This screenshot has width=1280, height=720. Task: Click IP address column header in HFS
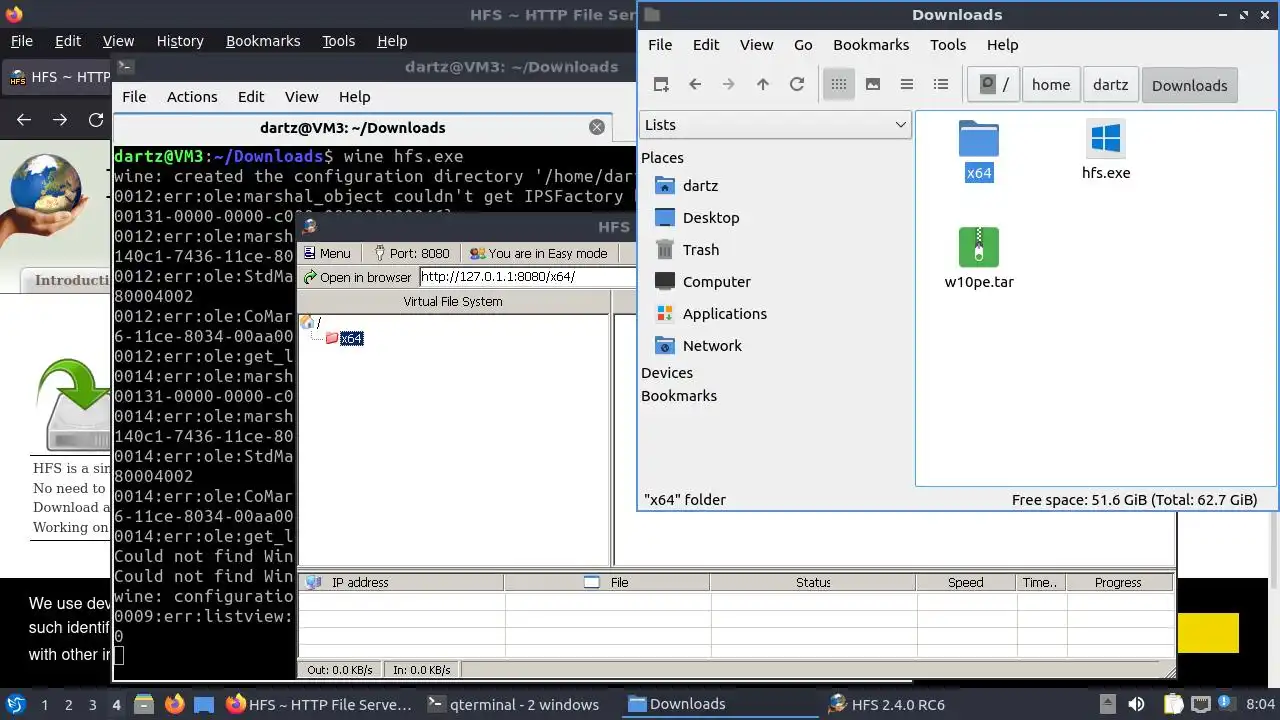[x=401, y=582]
